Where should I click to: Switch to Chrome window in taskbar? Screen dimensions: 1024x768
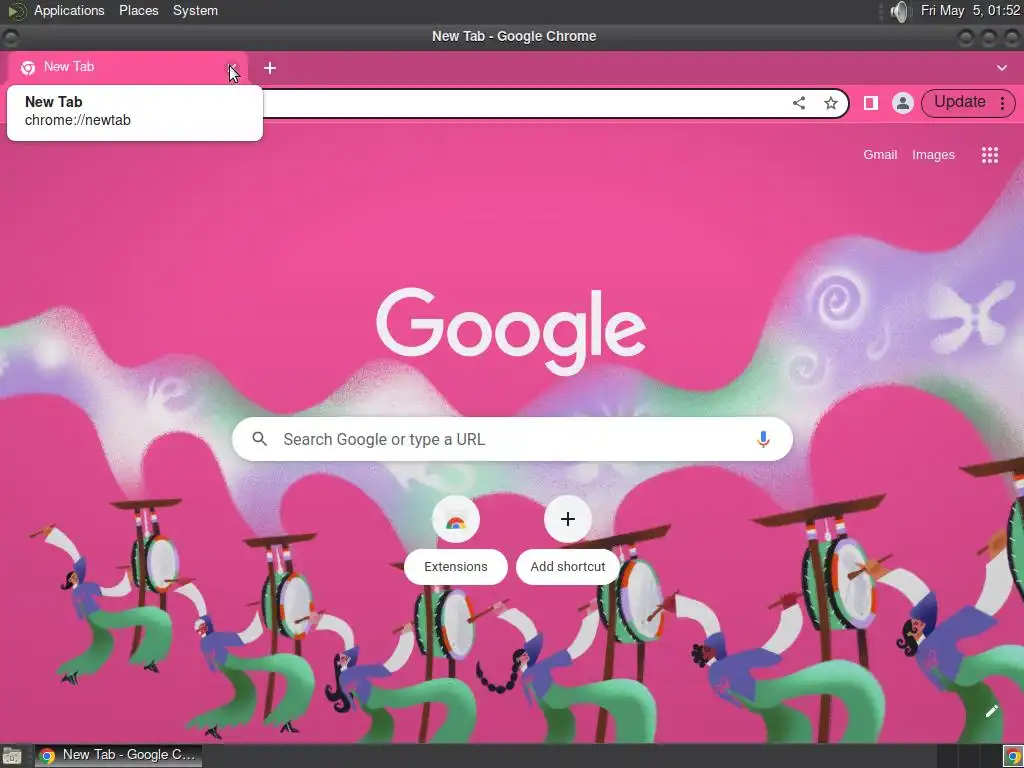119,755
